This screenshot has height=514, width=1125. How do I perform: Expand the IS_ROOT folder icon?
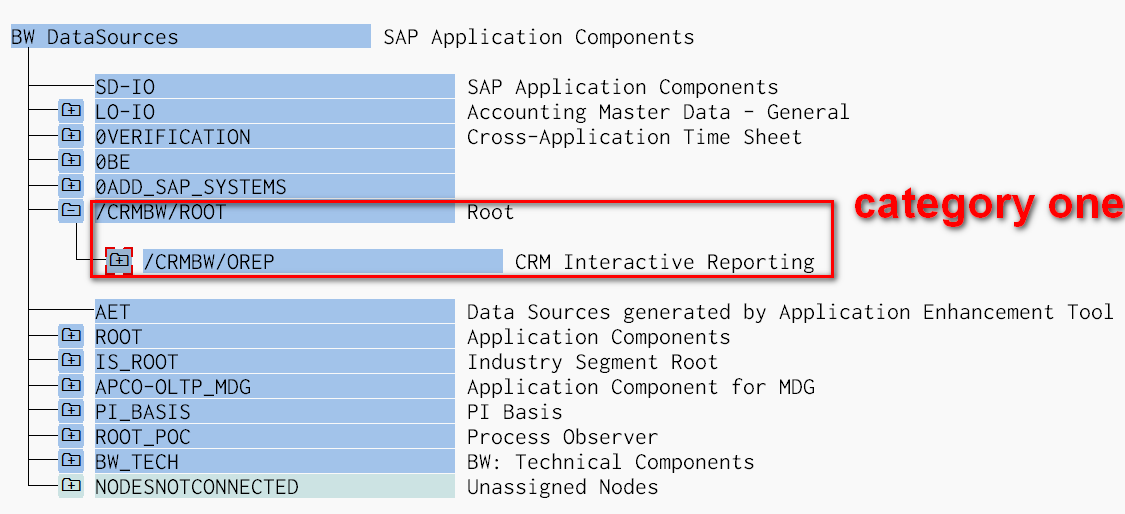pyautogui.click(x=70, y=361)
